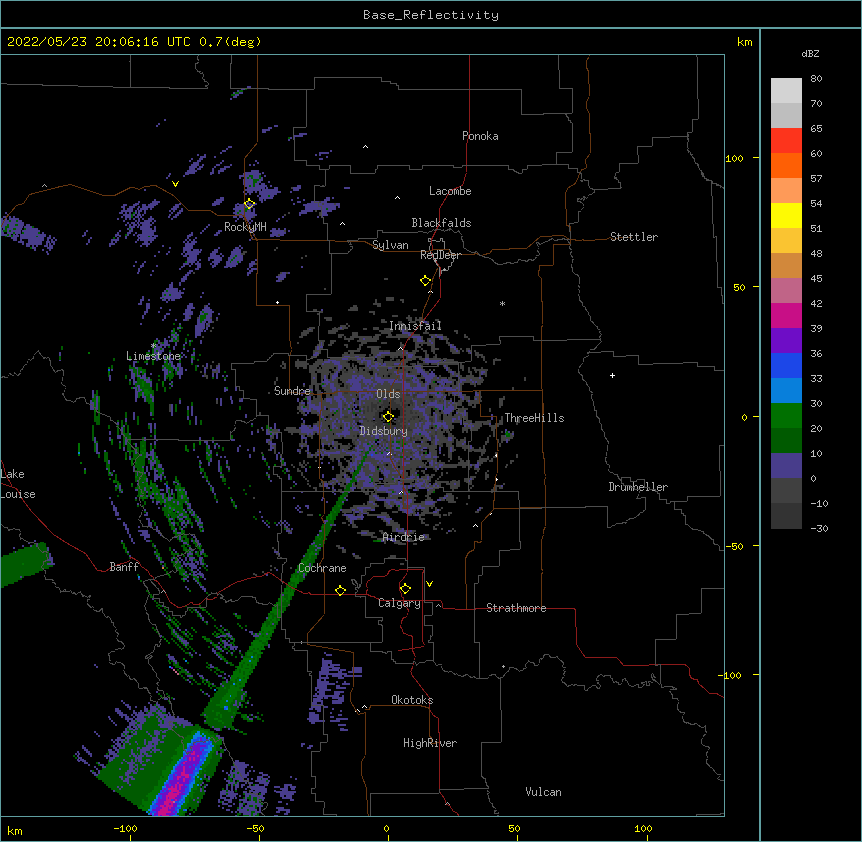Click the 50 tick label on horizontal axis
The image size is (862, 842).
point(514,828)
